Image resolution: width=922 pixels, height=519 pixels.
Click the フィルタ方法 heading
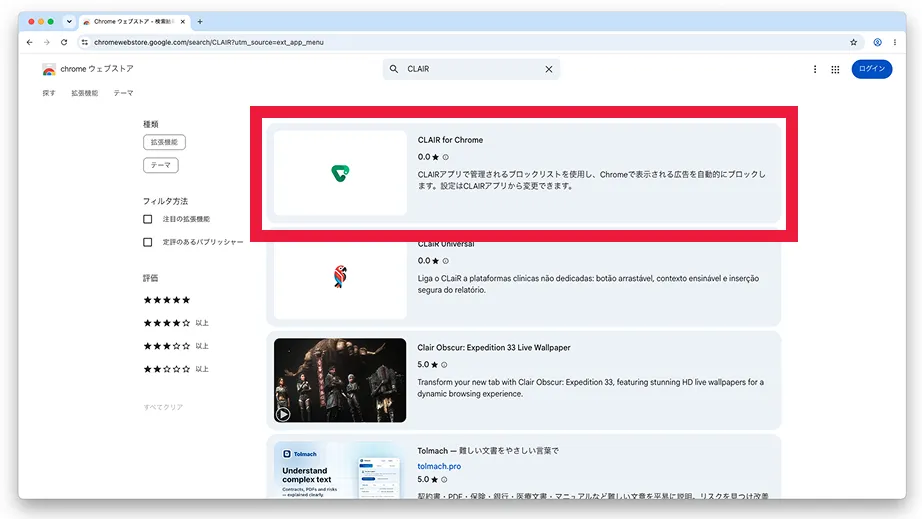point(165,201)
